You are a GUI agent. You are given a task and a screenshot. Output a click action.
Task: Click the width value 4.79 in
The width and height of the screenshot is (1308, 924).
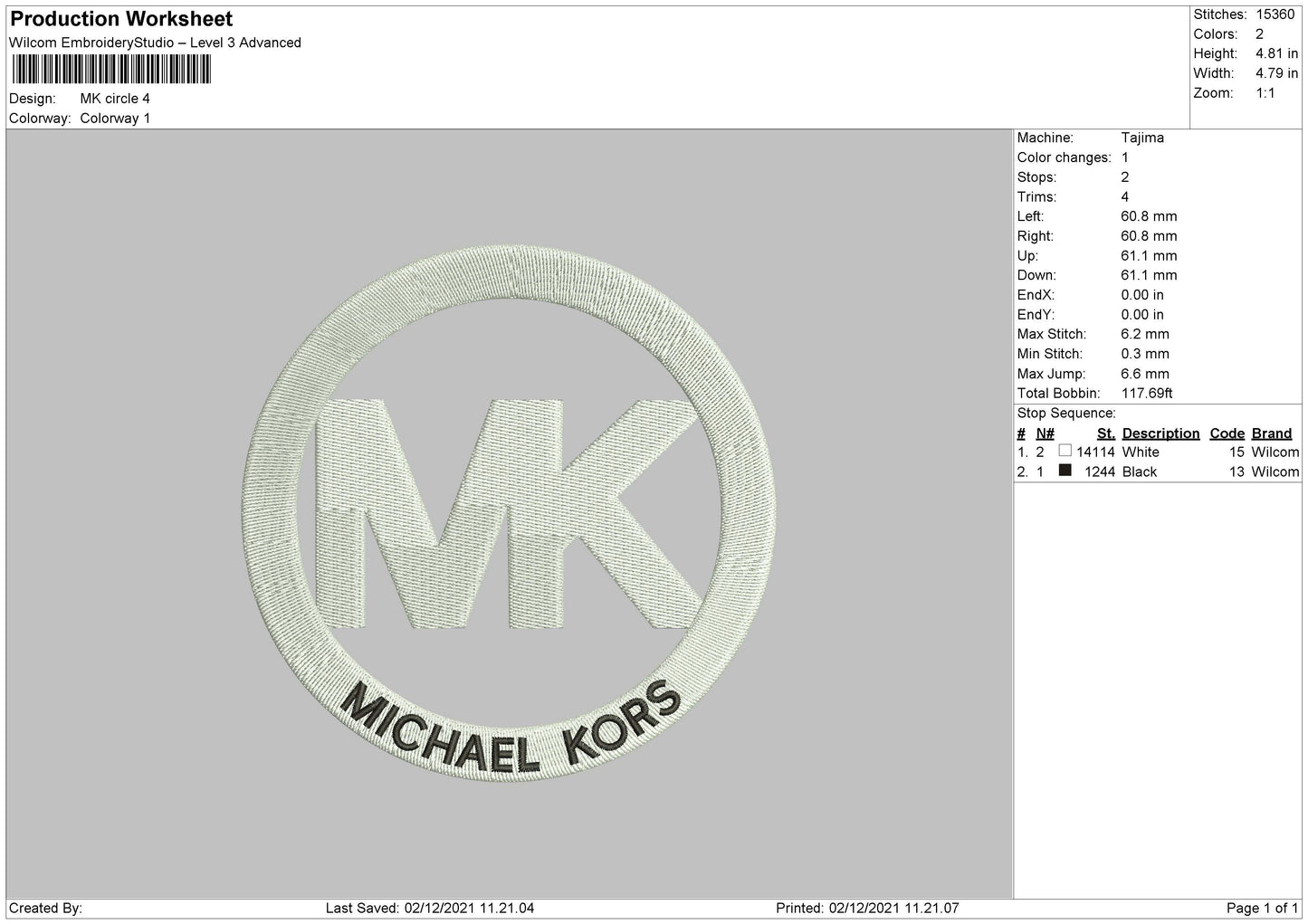(1276, 73)
